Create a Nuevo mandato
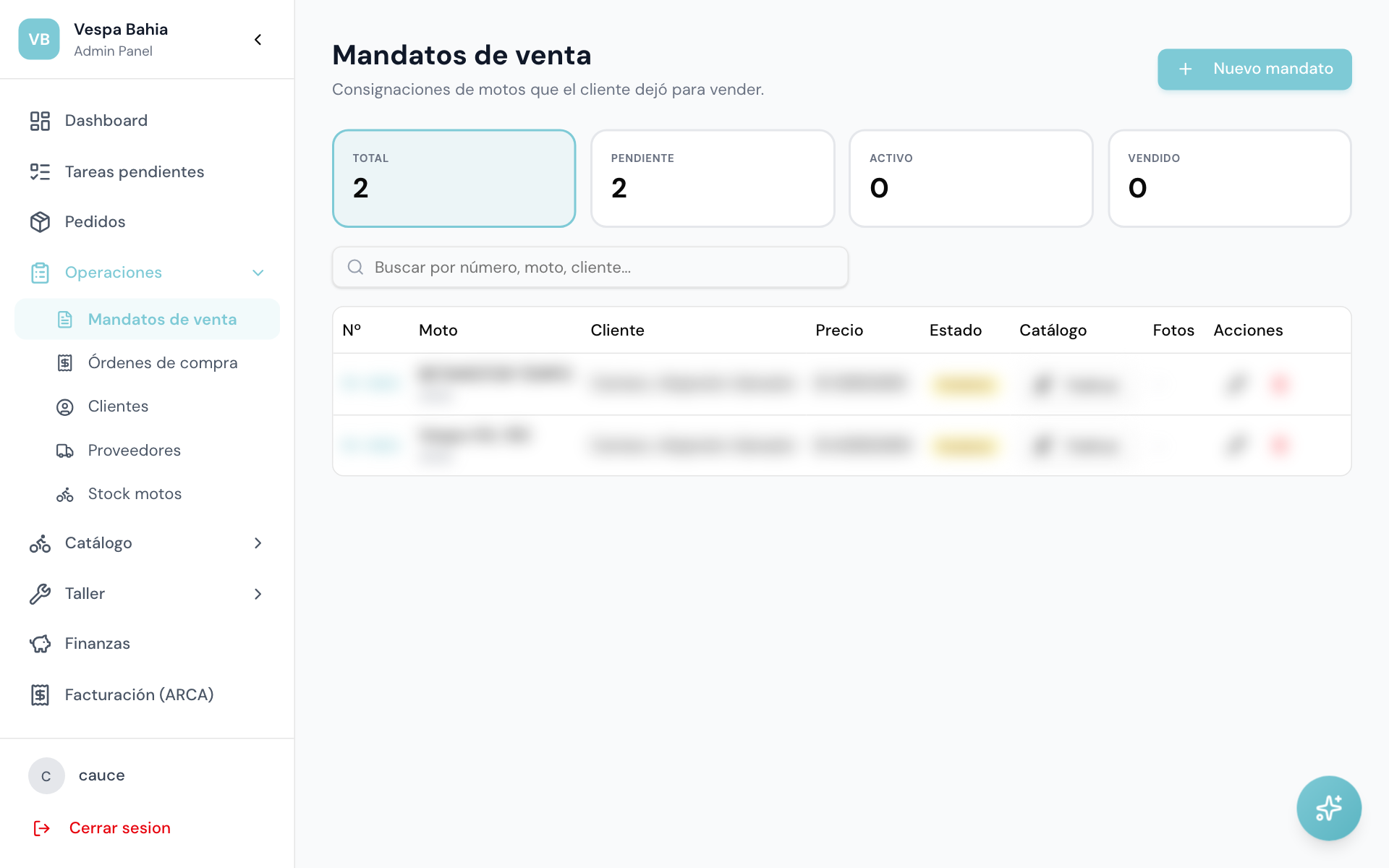1389x868 pixels. (x=1254, y=69)
